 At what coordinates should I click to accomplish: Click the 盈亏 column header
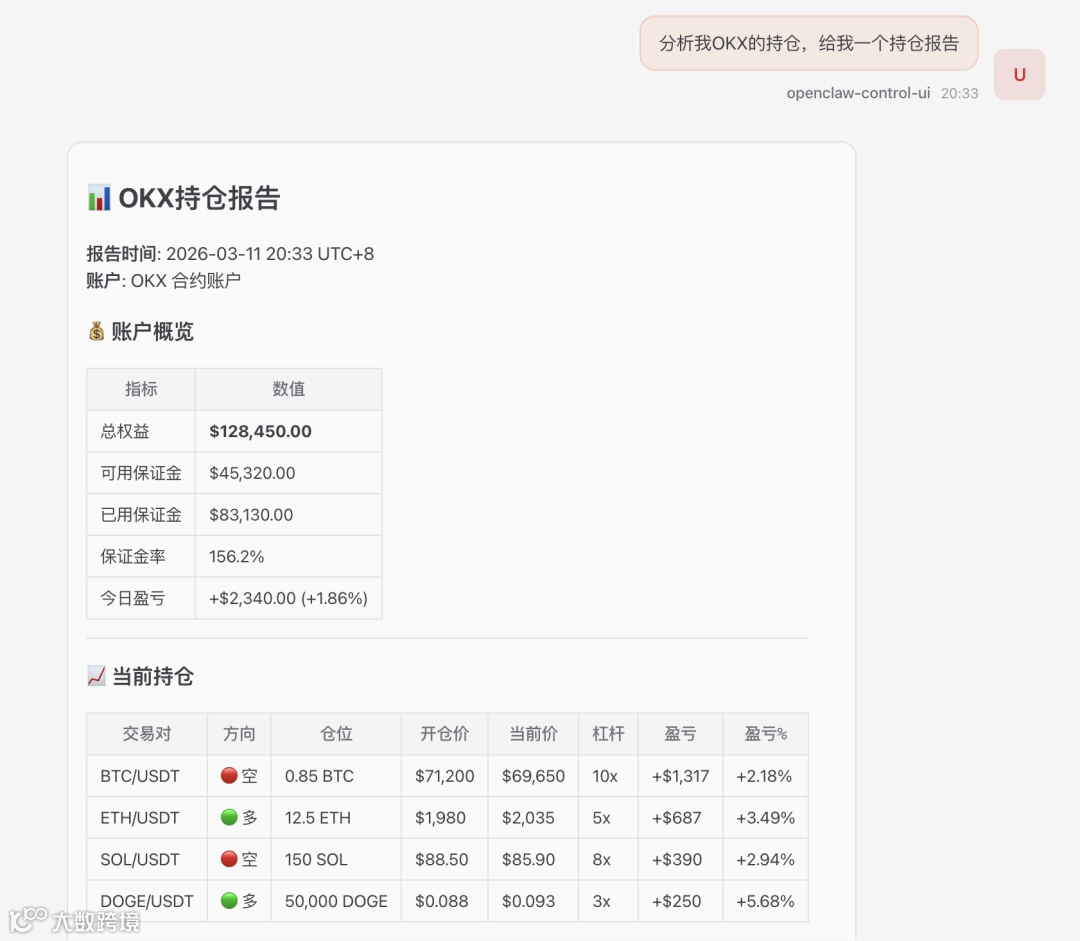pos(681,734)
